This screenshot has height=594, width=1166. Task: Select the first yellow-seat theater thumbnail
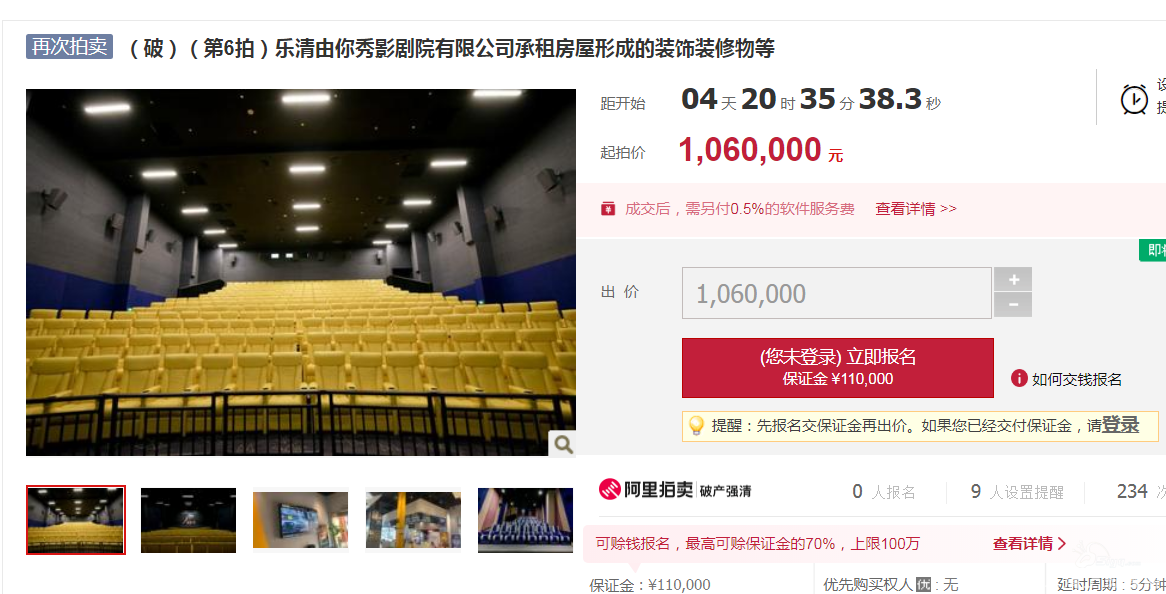(76, 520)
